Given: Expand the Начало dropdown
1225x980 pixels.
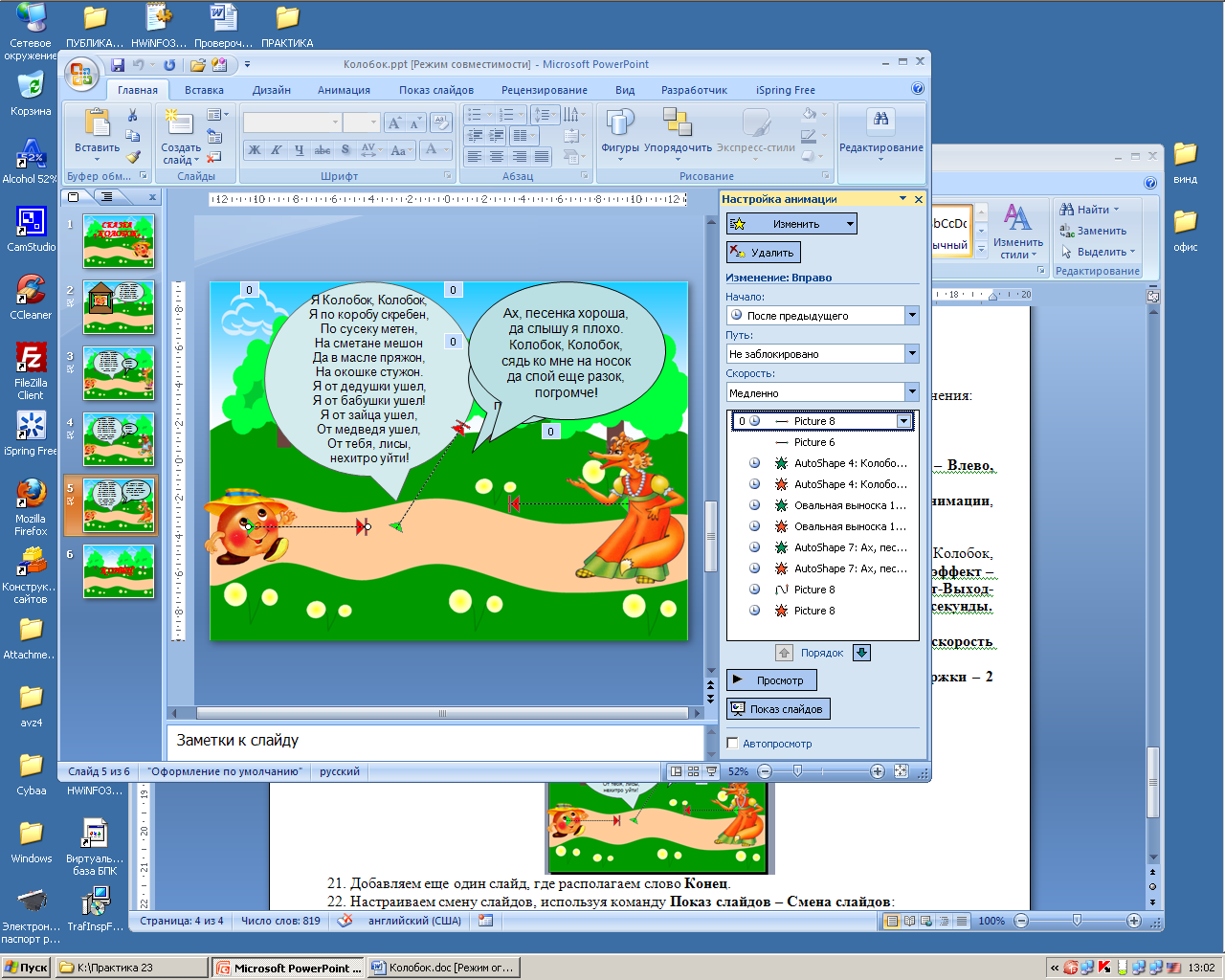Looking at the screenshot, I should pos(912,316).
